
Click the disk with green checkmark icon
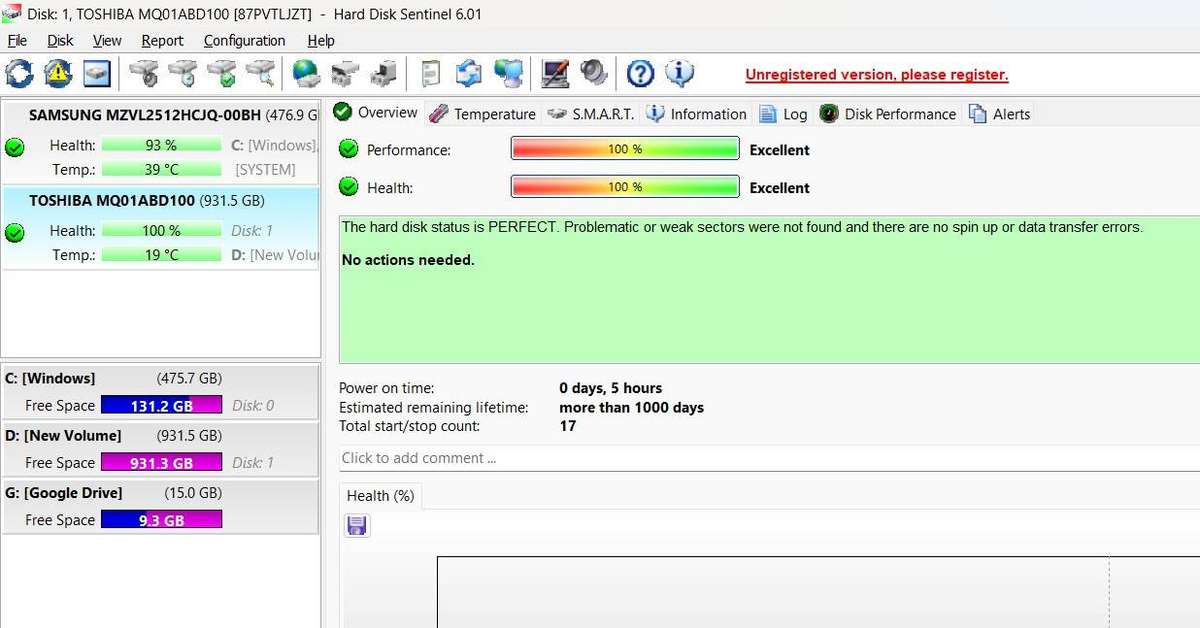point(221,73)
